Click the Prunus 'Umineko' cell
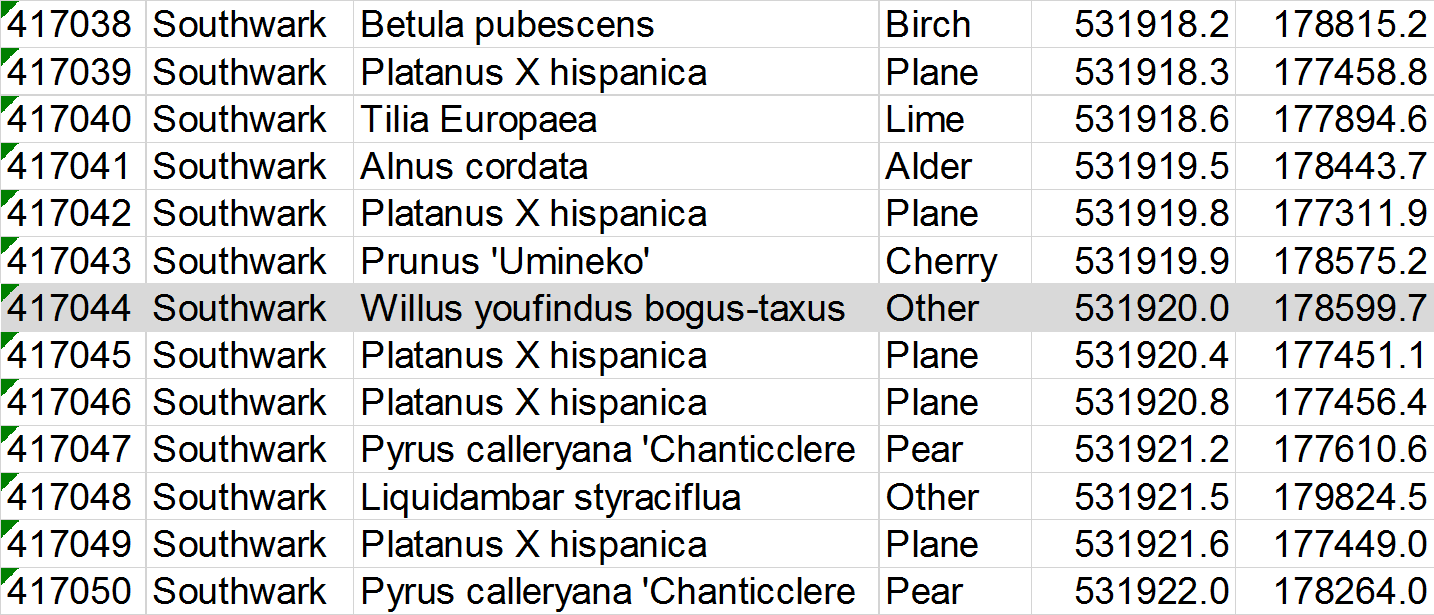The height and width of the screenshot is (615, 1434). click(x=506, y=261)
